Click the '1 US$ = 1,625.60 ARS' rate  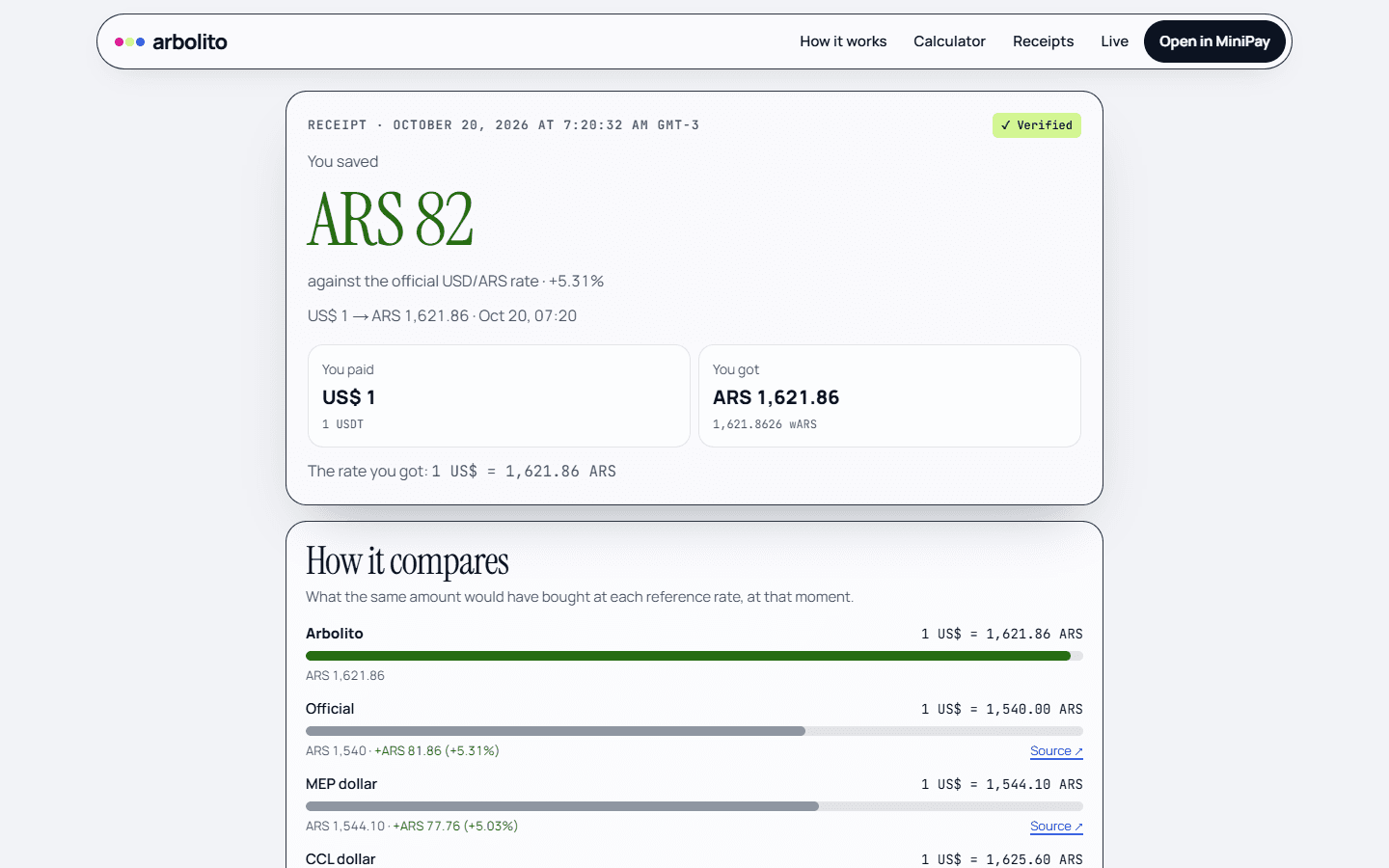pyautogui.click(x=1002, y=858)
